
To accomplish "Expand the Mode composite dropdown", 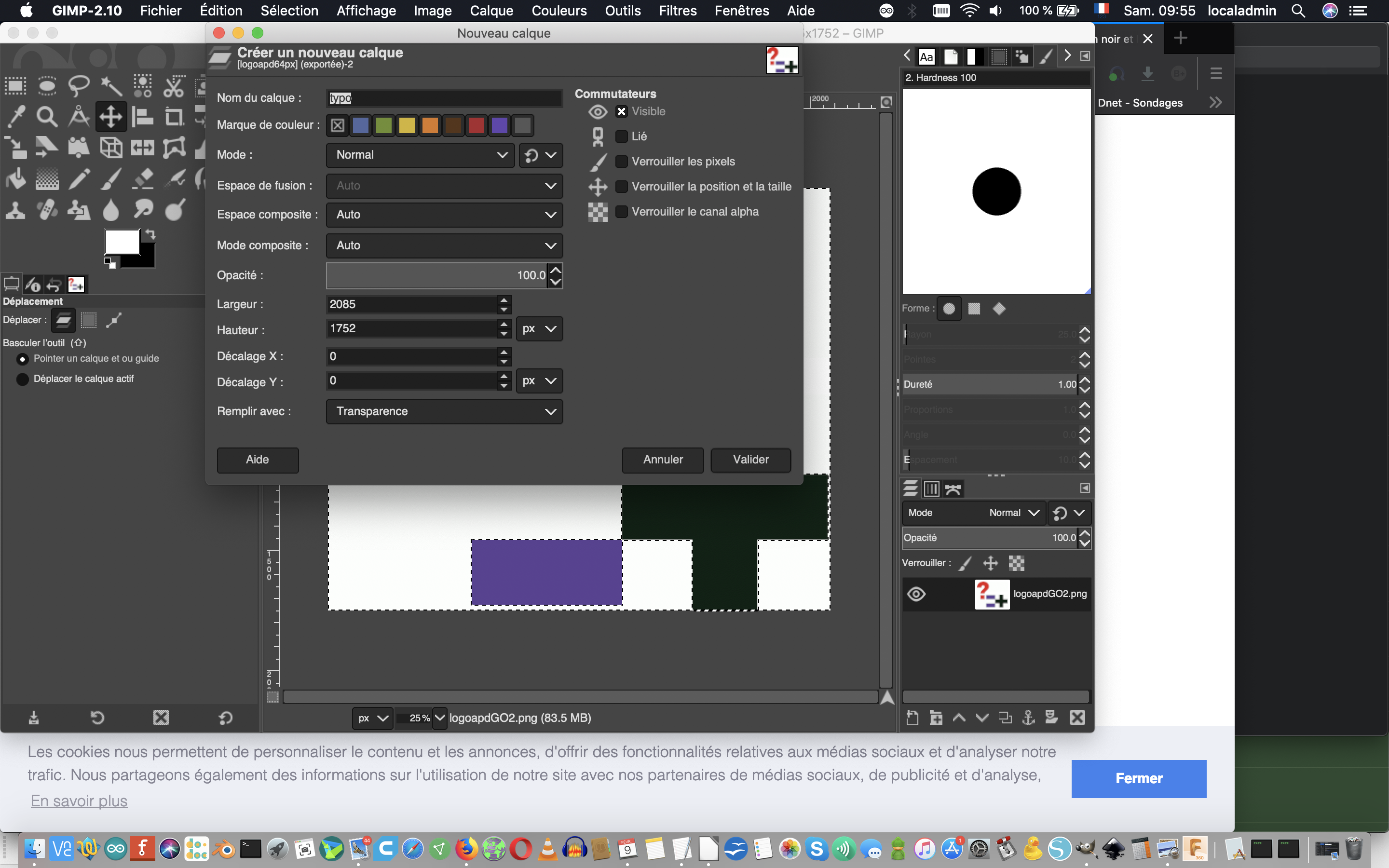I will pos(444,246).
